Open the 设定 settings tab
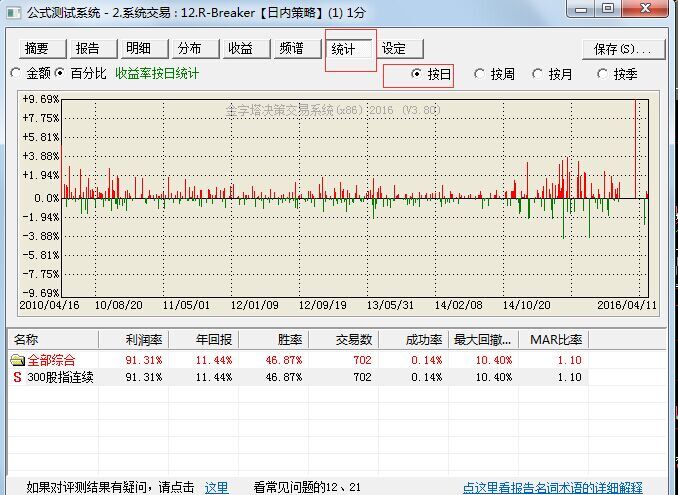This screenshot has height=495, width=678. coord(394,48)
